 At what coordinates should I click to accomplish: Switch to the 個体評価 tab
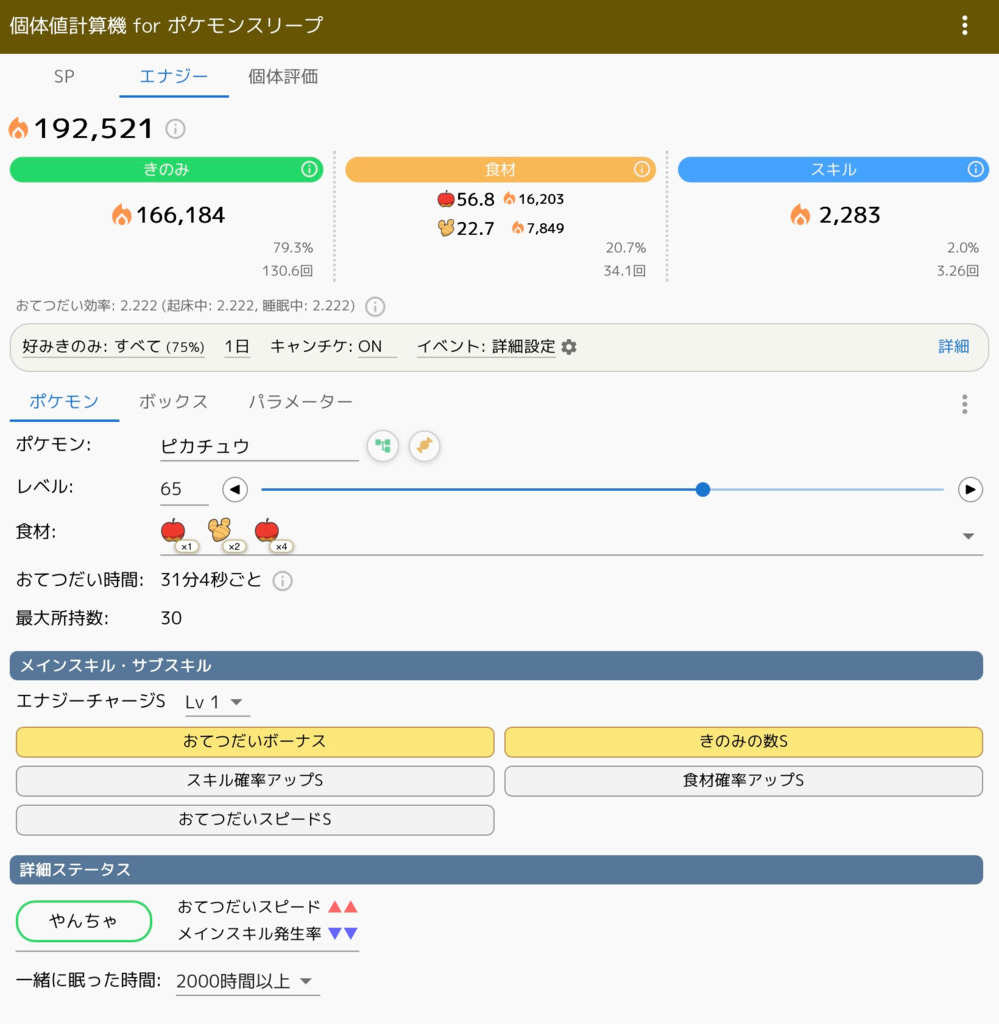[283, 76]
